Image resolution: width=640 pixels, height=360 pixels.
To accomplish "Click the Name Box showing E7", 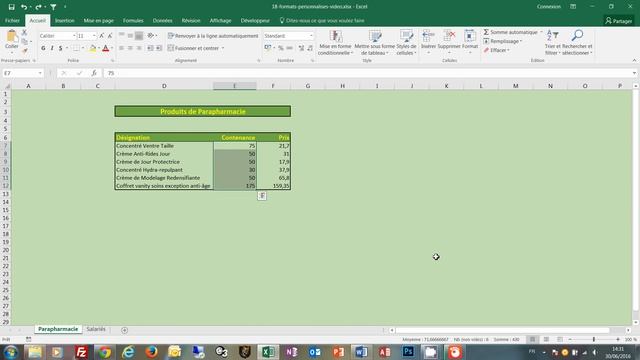I will (23, 73).
